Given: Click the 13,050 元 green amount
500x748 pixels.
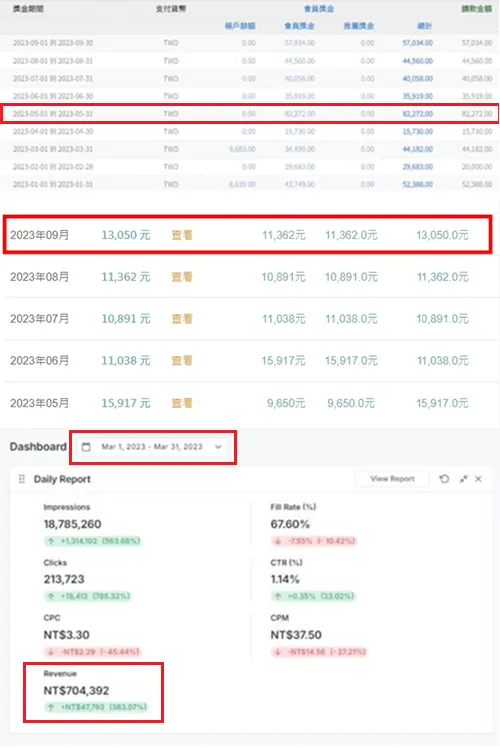Looking at the screenshot, I should click(x=125, y=235).
